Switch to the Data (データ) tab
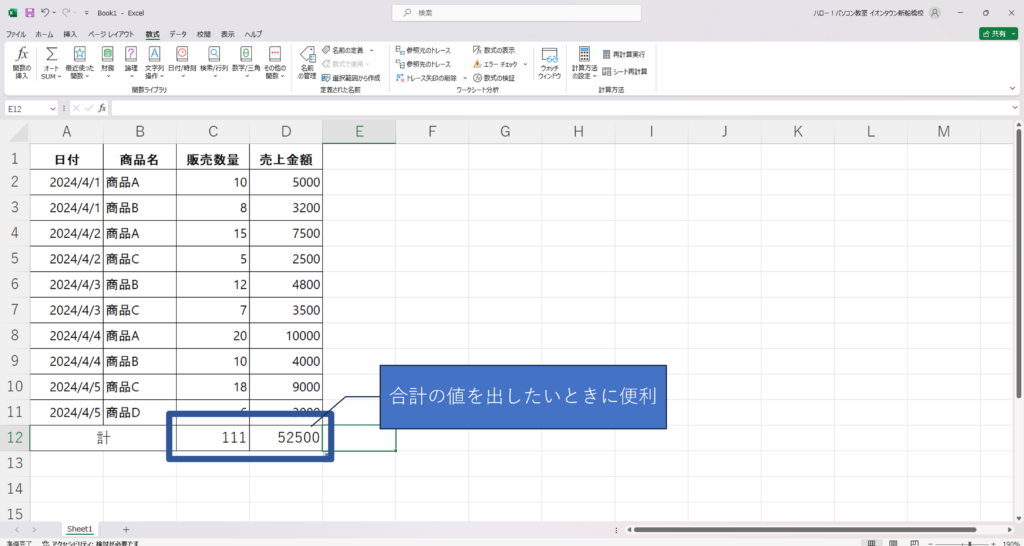Image resolution: width=1024 pixels, height=546 pixels. tap(178, 34)
